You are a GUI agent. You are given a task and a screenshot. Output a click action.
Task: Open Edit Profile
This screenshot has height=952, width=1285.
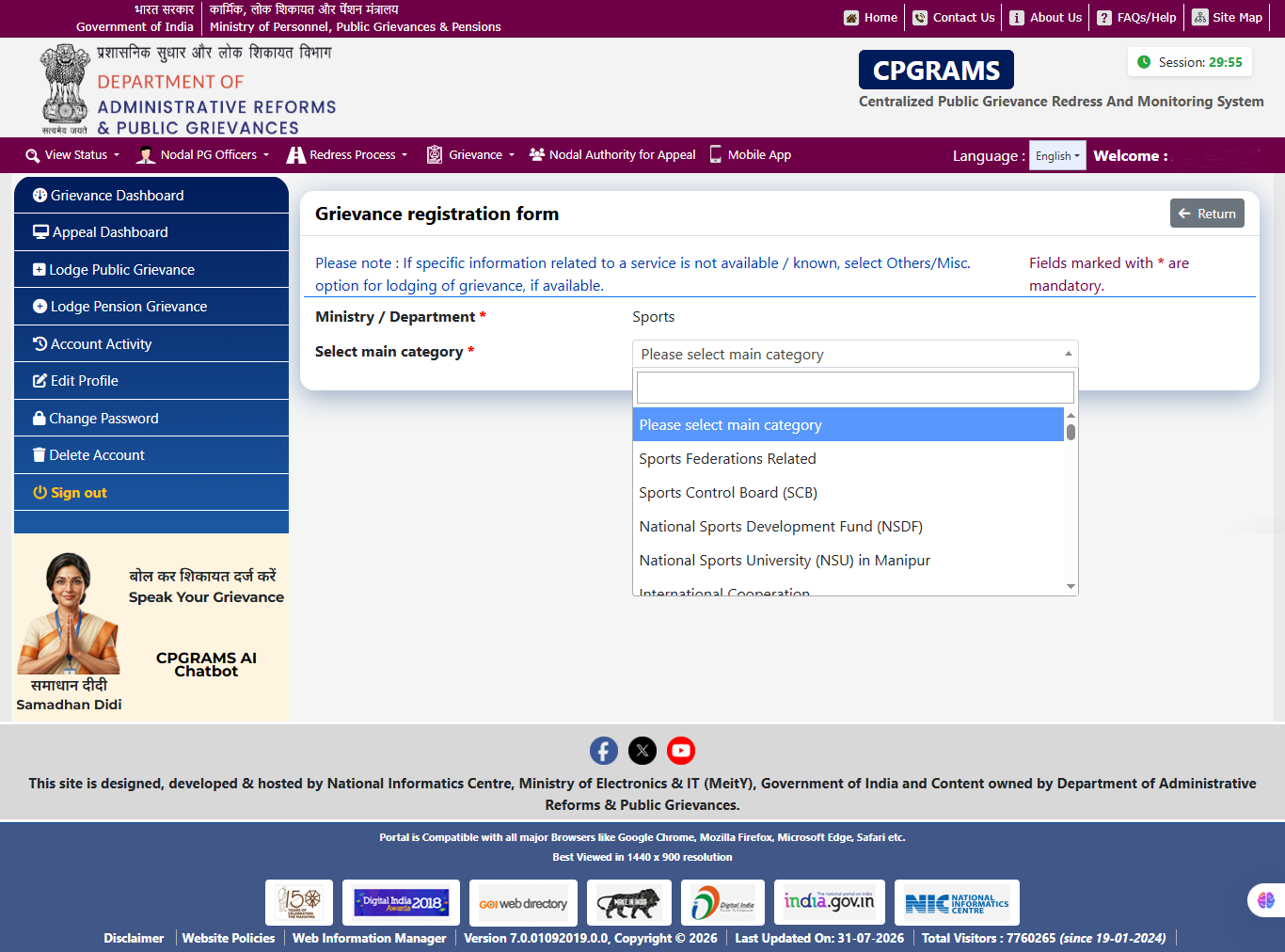(151, 381)
